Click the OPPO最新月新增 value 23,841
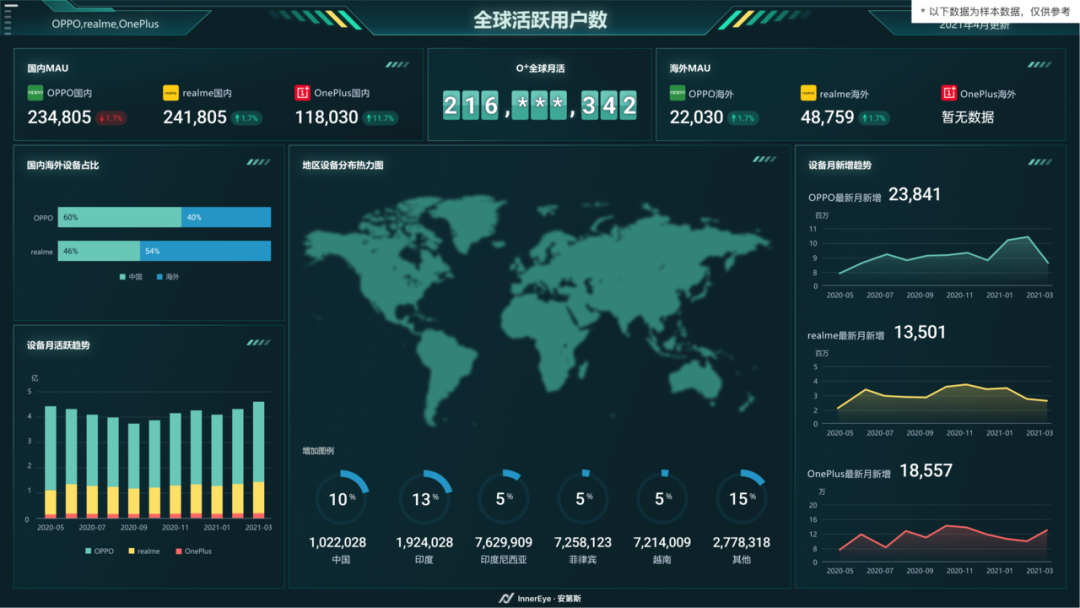This screenshot has width=1080, height=608. pyautogui.click(x=915, y=195)
